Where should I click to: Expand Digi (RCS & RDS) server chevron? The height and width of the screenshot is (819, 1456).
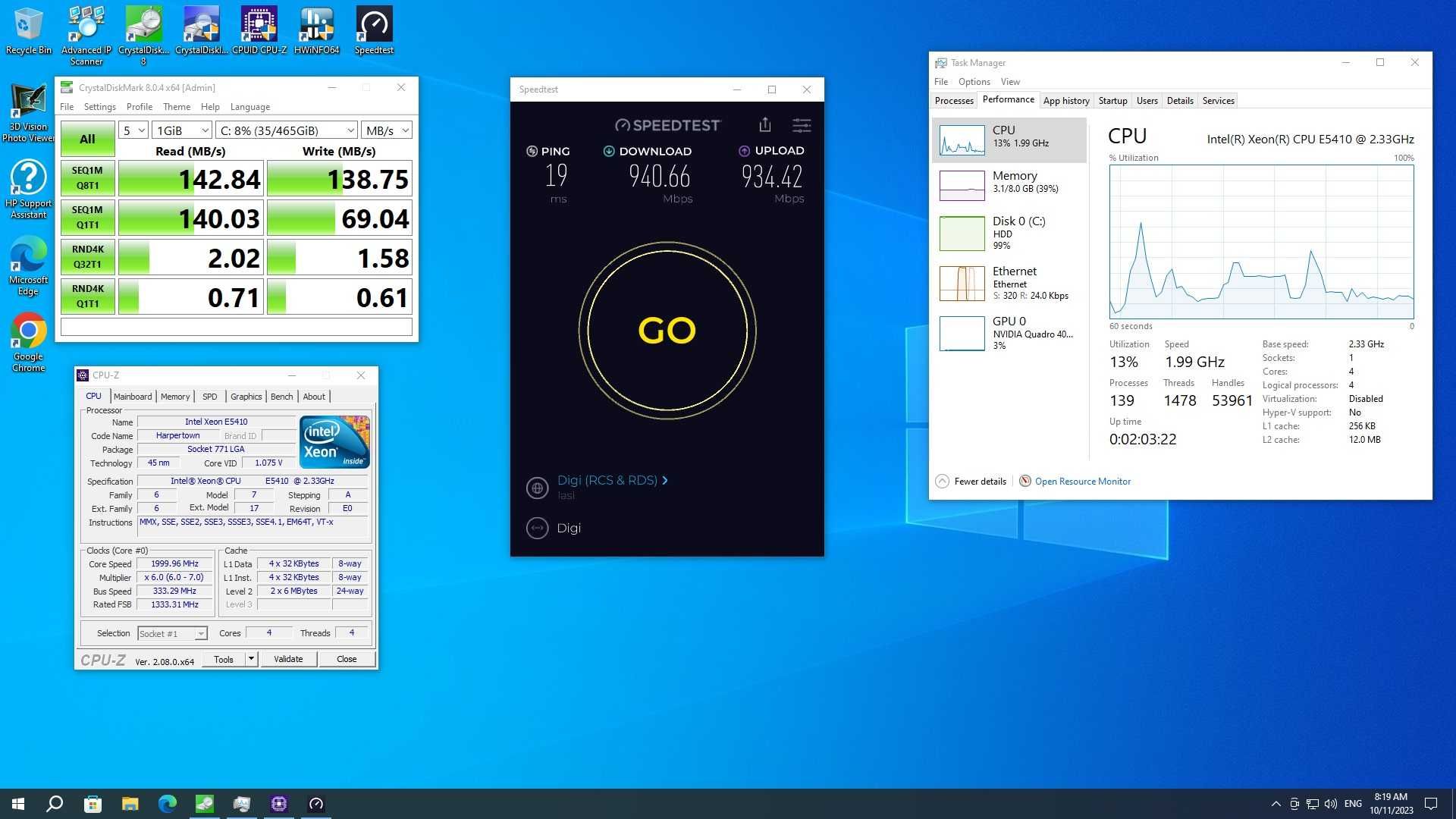tap(665, 480)
